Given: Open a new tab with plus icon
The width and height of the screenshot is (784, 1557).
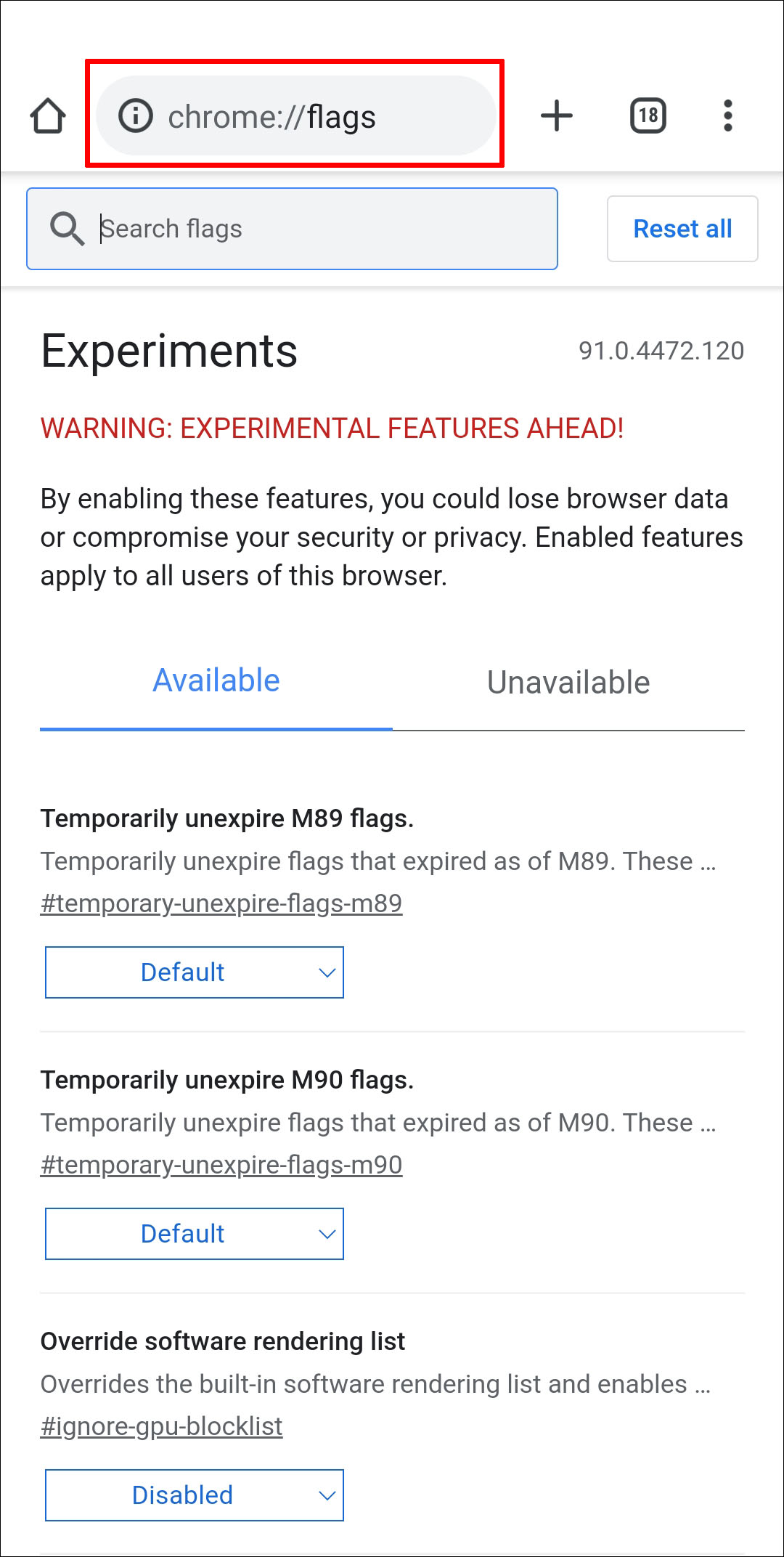Looking at the screenshot, I should click(x=557, y=116).
